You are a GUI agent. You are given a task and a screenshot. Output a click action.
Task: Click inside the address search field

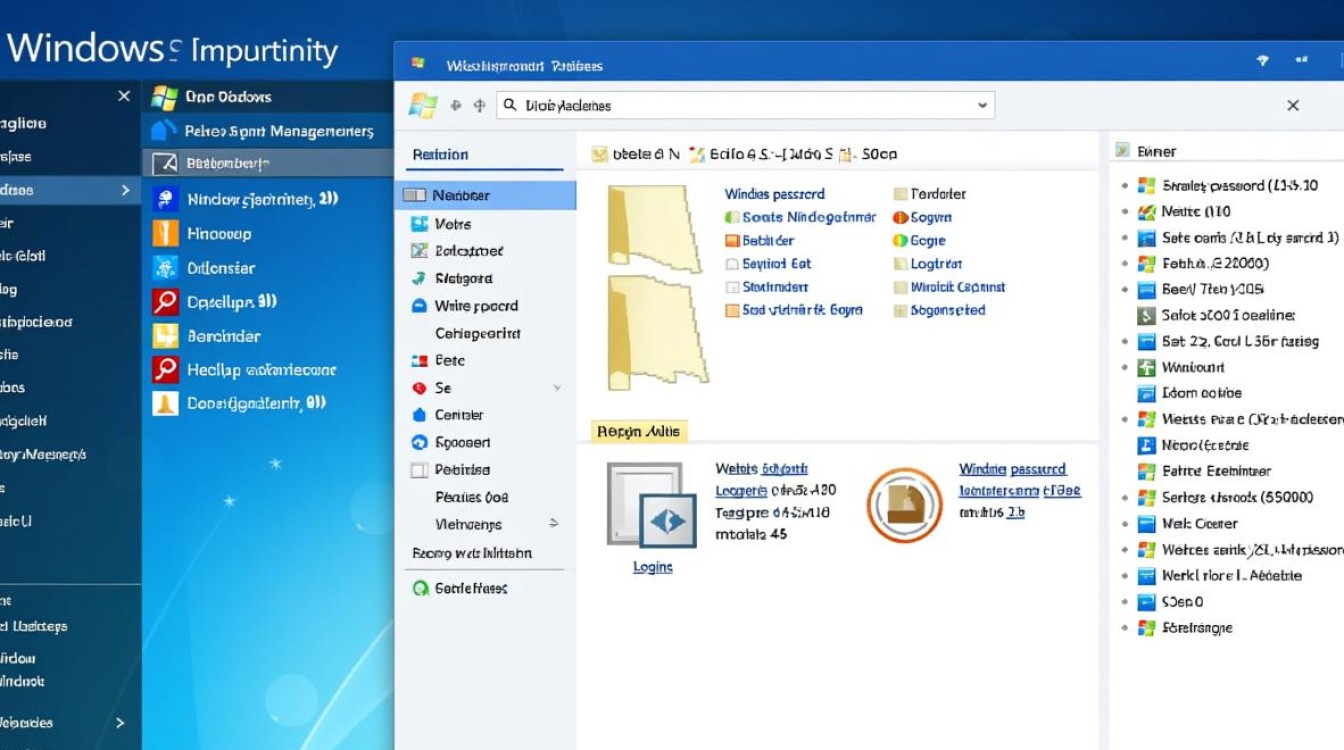740,105
